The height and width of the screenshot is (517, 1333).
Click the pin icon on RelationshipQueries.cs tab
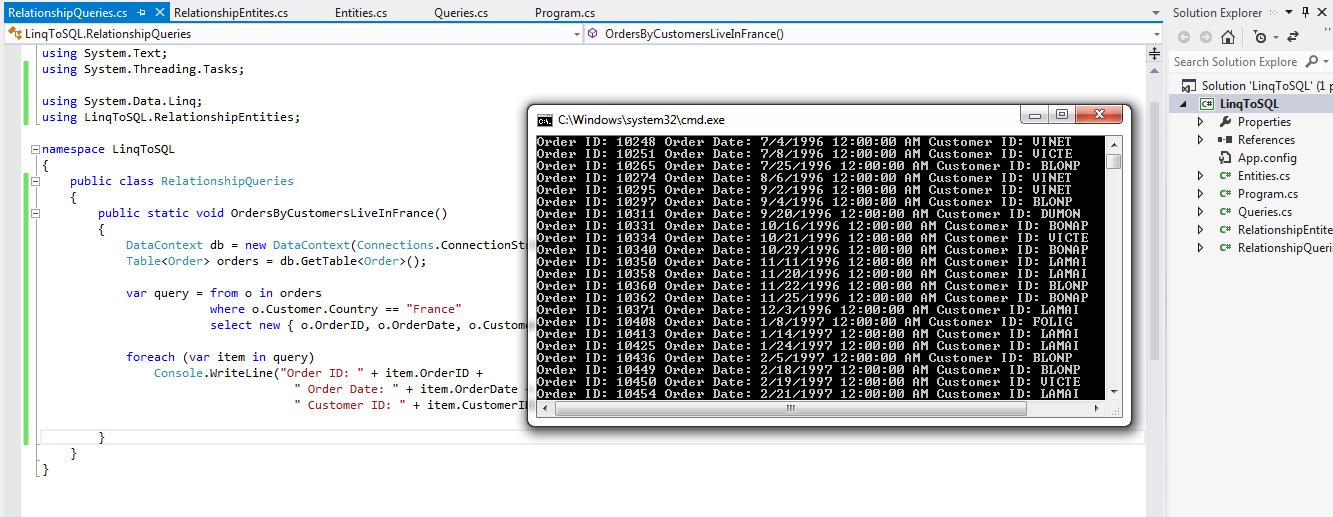142,13
